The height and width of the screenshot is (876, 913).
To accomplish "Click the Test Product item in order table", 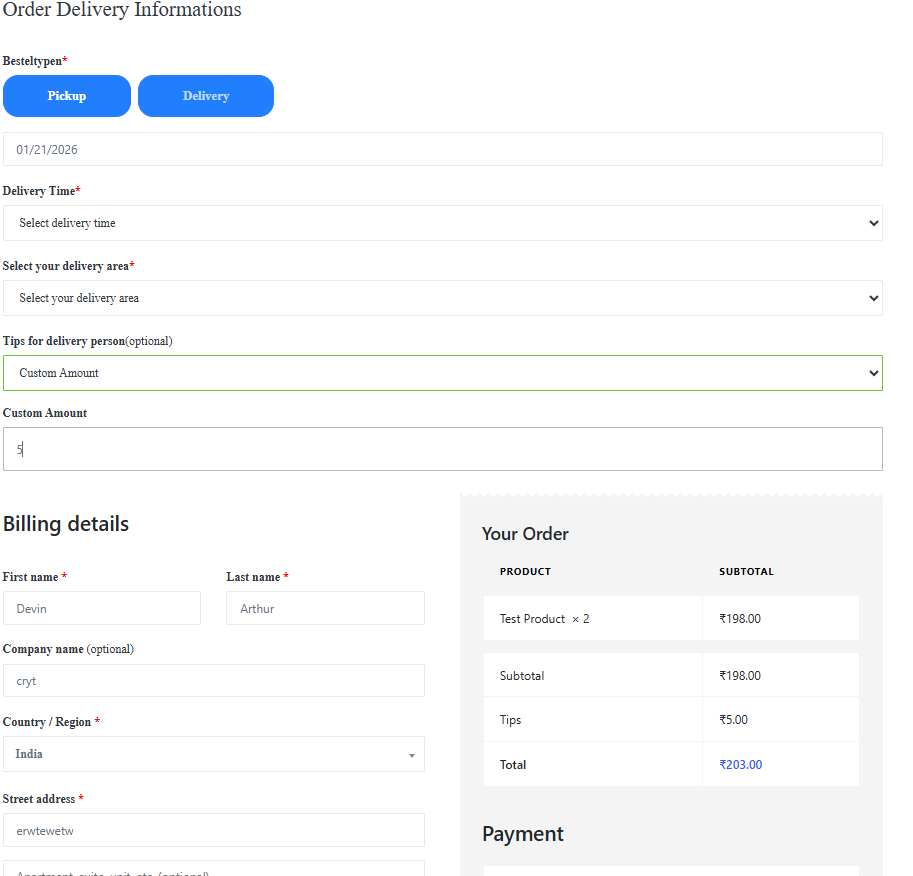I will (533, 619).
